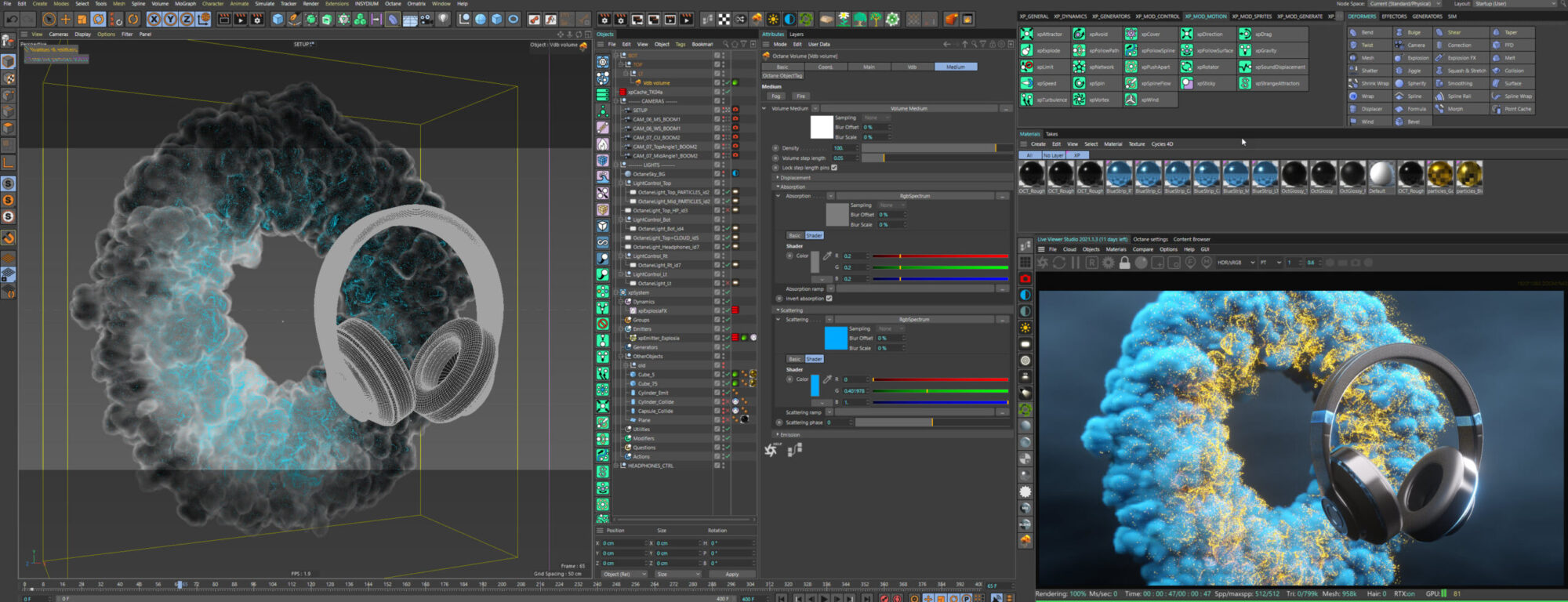Toggle the Volume step length animation dot
This screenshot has height=602, width=1568.
coord(775,158)
